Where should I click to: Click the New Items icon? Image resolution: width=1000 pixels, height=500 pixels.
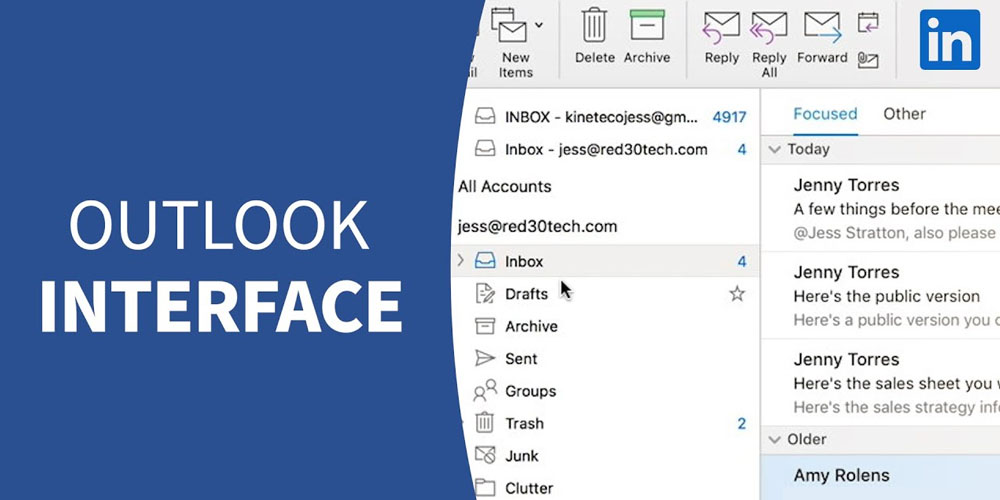click(509, 26)
